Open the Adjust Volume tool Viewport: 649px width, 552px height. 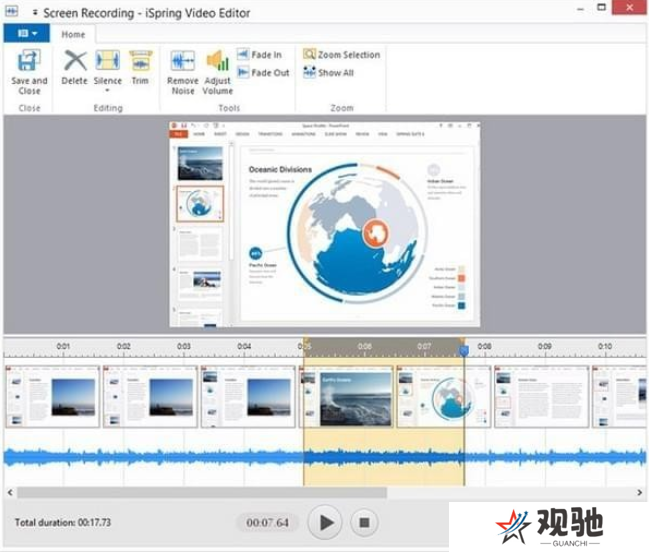(217, 72)
